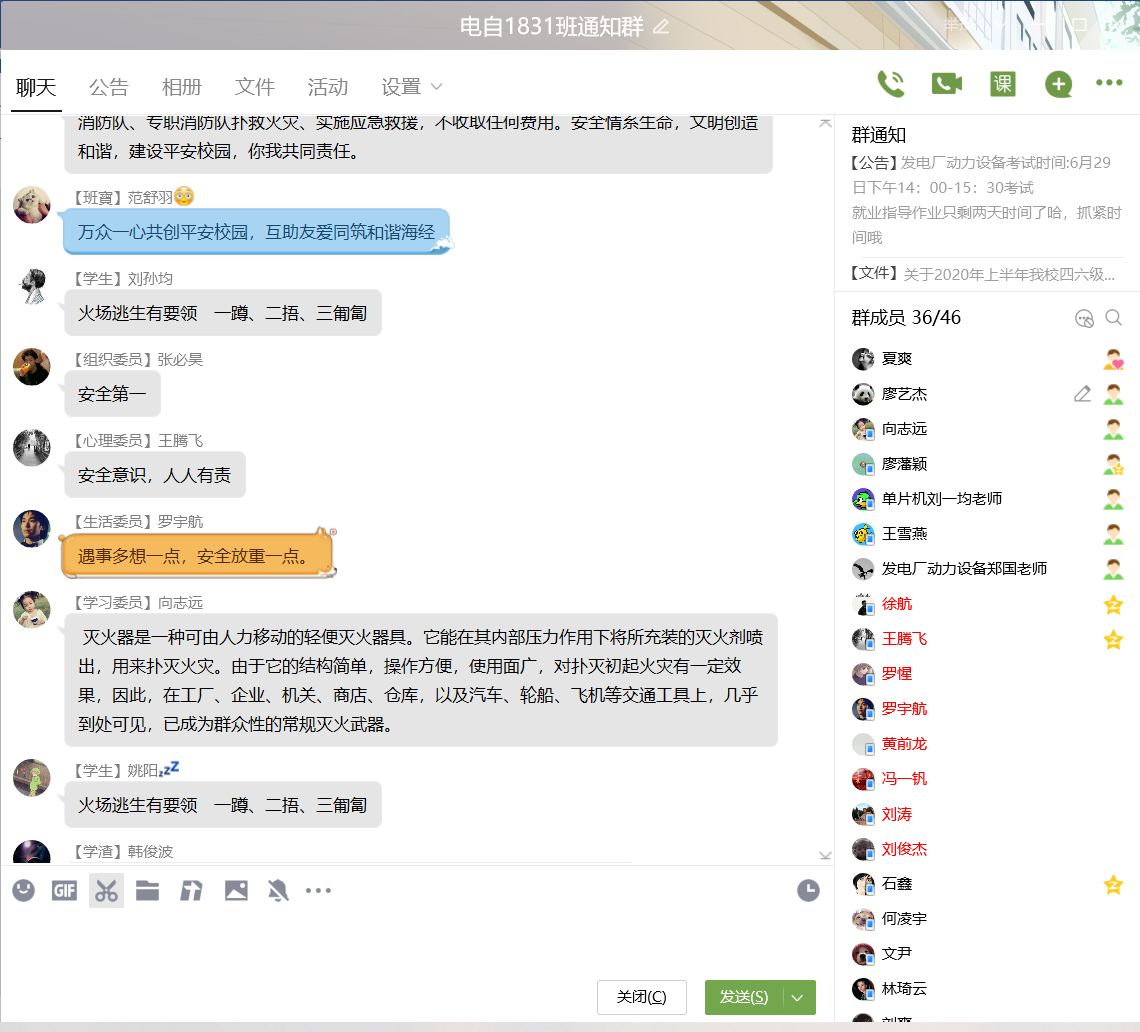Click the send picture icon
Screen dimensions: 1140x1032
coord(236,890)
